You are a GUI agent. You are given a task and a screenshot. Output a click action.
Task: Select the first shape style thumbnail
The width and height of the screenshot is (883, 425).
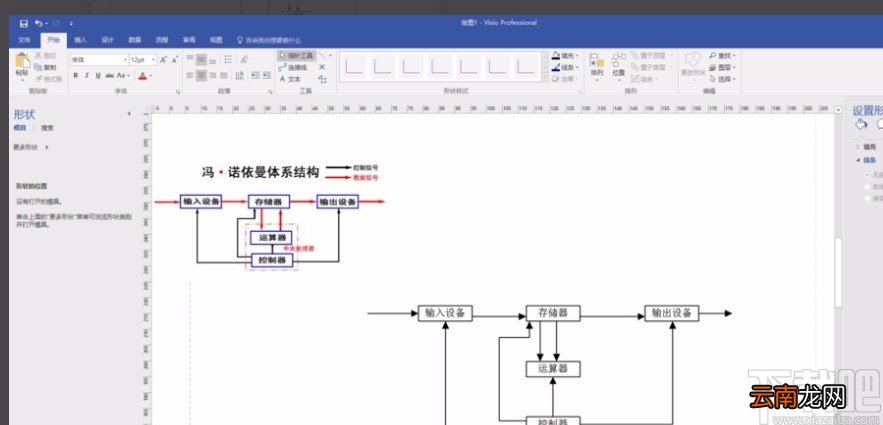click(x=354, y=66)
